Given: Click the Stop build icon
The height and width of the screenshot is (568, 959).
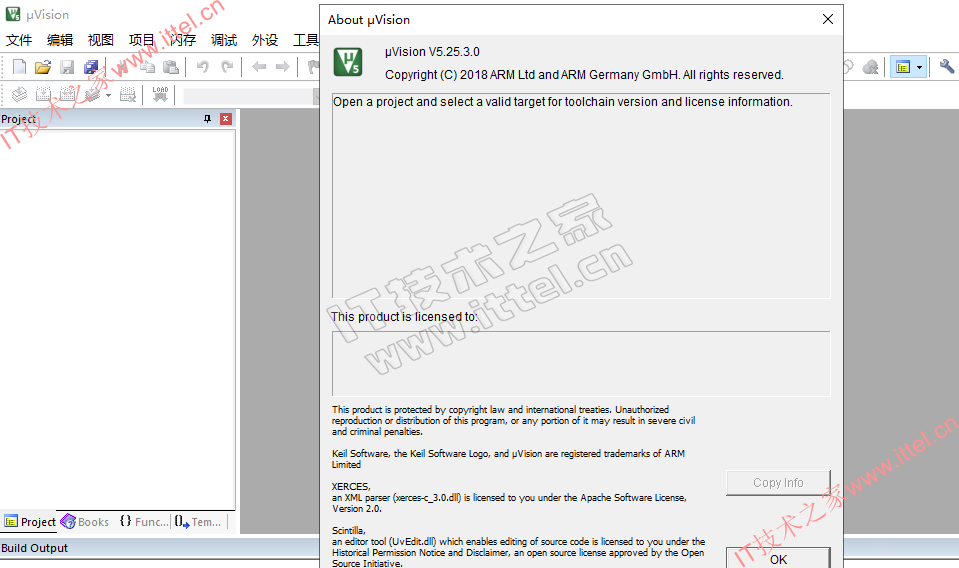Looking at the screenshot, I should pos(128,94).
